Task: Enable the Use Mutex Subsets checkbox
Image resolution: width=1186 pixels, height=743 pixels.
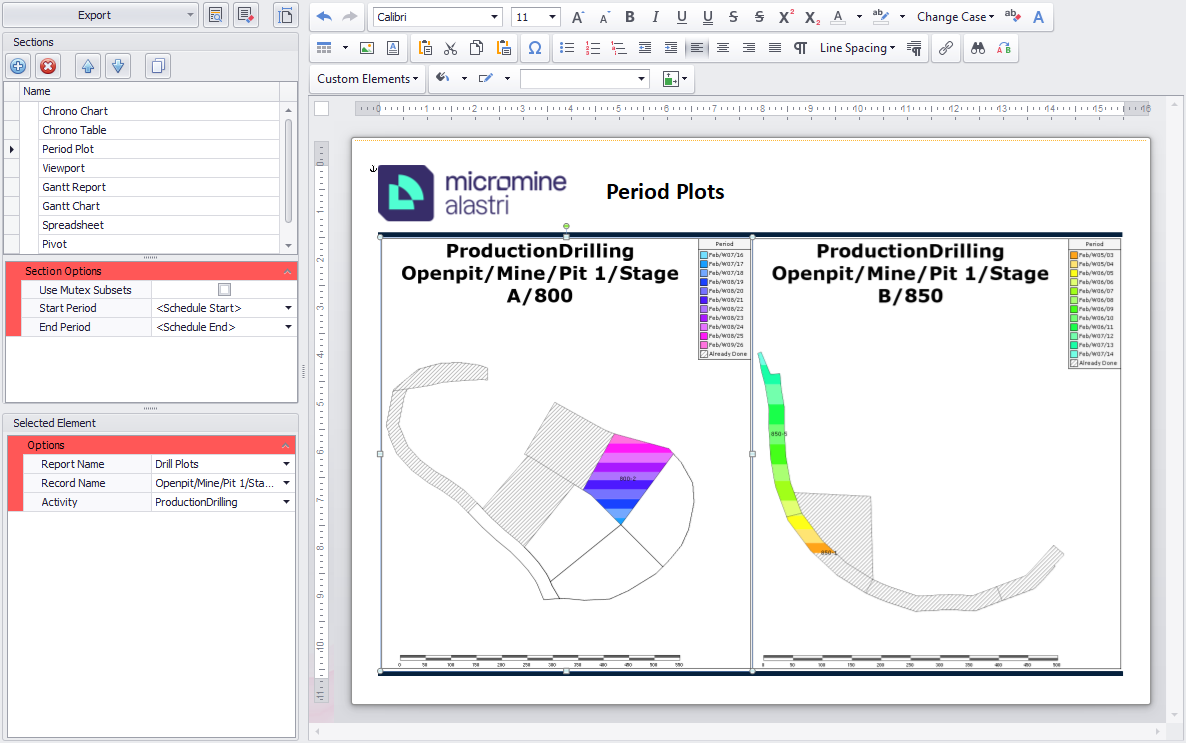Action: pyautogui.click(x=224, y=290)
